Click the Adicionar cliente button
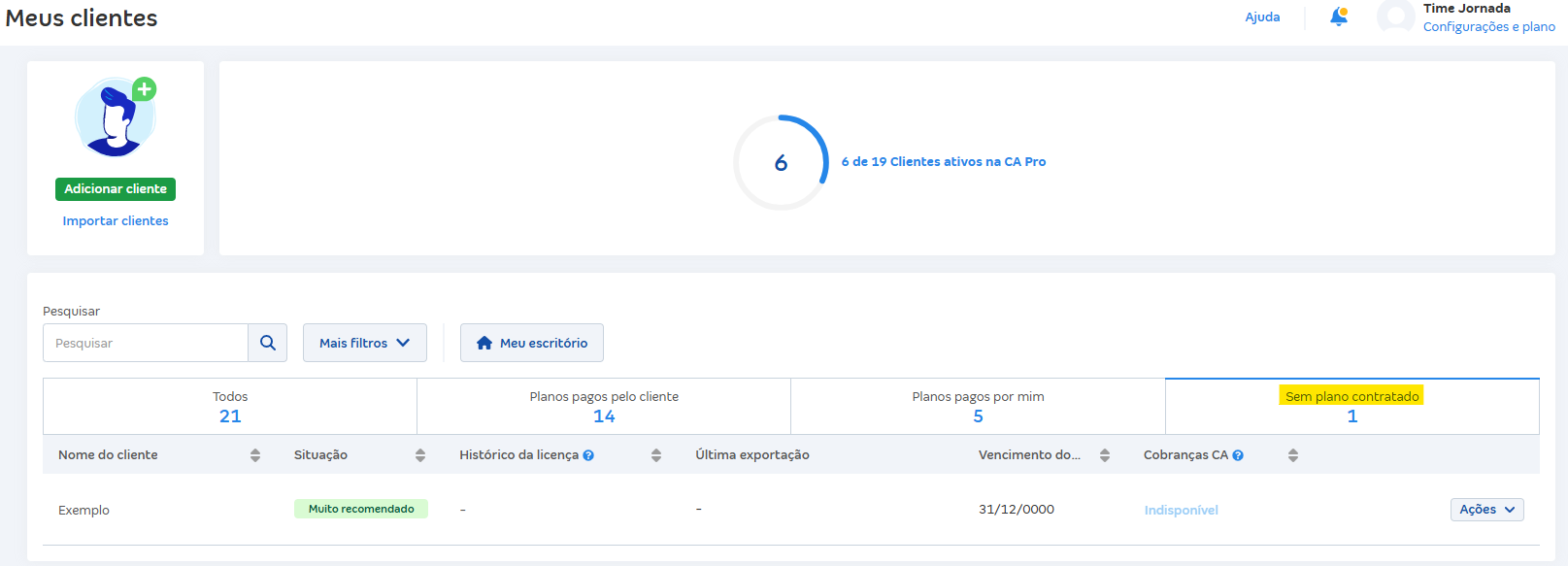Screen dimensions: 1568x566 pos(116,189)
